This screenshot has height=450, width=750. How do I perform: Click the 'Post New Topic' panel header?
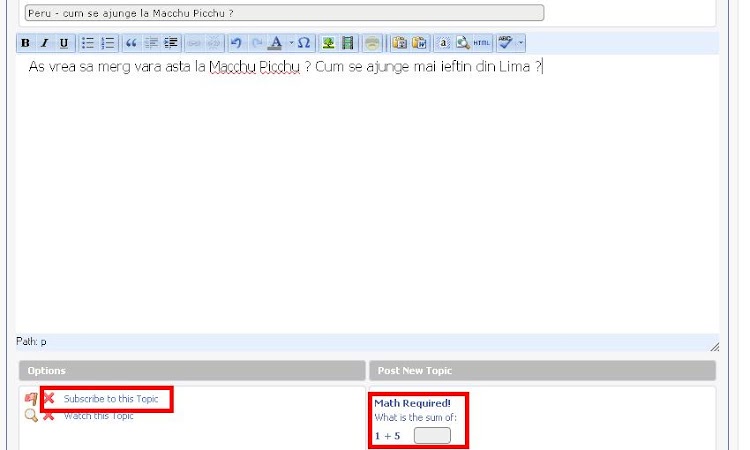[542, 371]
